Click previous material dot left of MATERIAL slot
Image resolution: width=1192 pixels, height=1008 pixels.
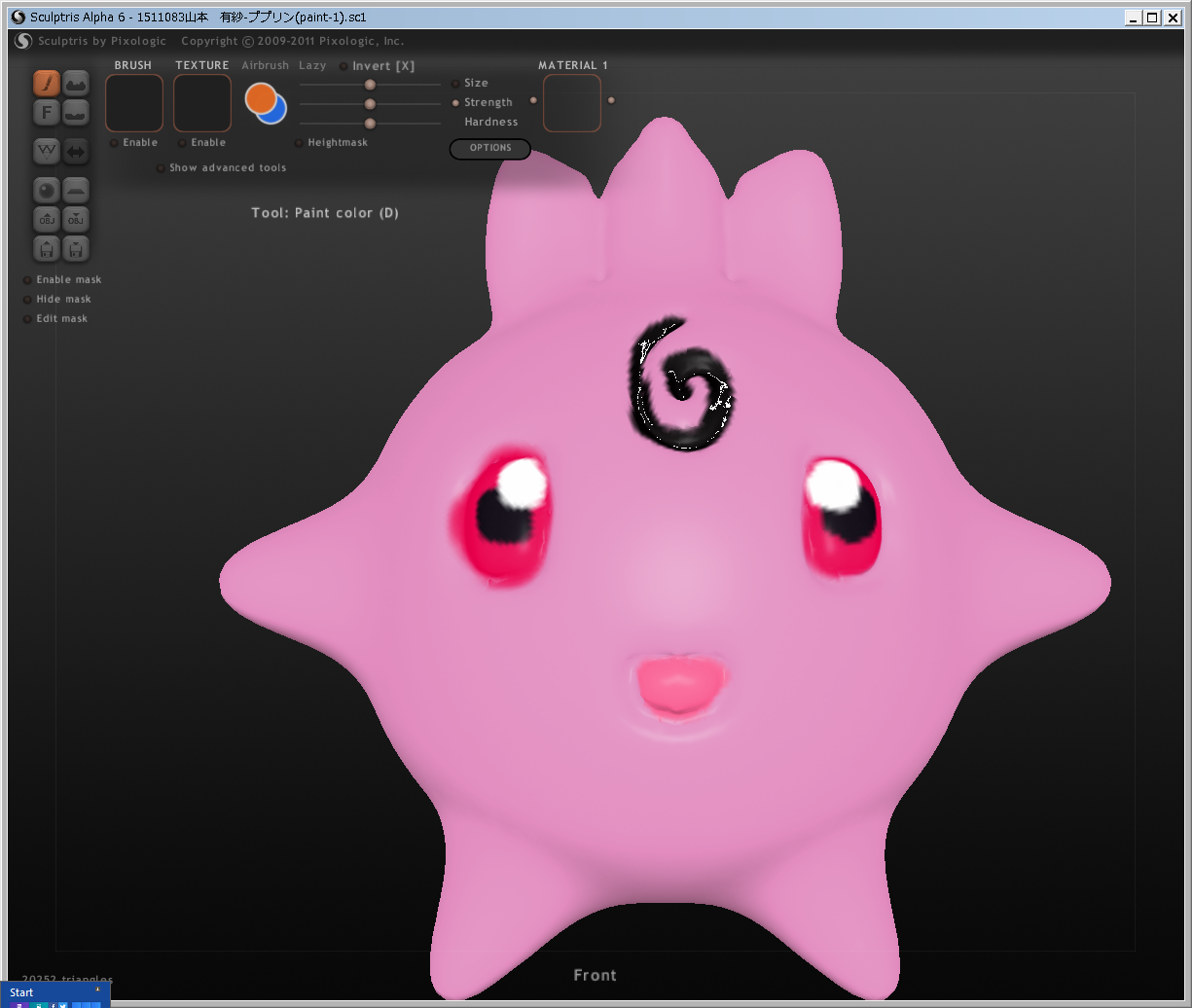[x=533, y=100]
